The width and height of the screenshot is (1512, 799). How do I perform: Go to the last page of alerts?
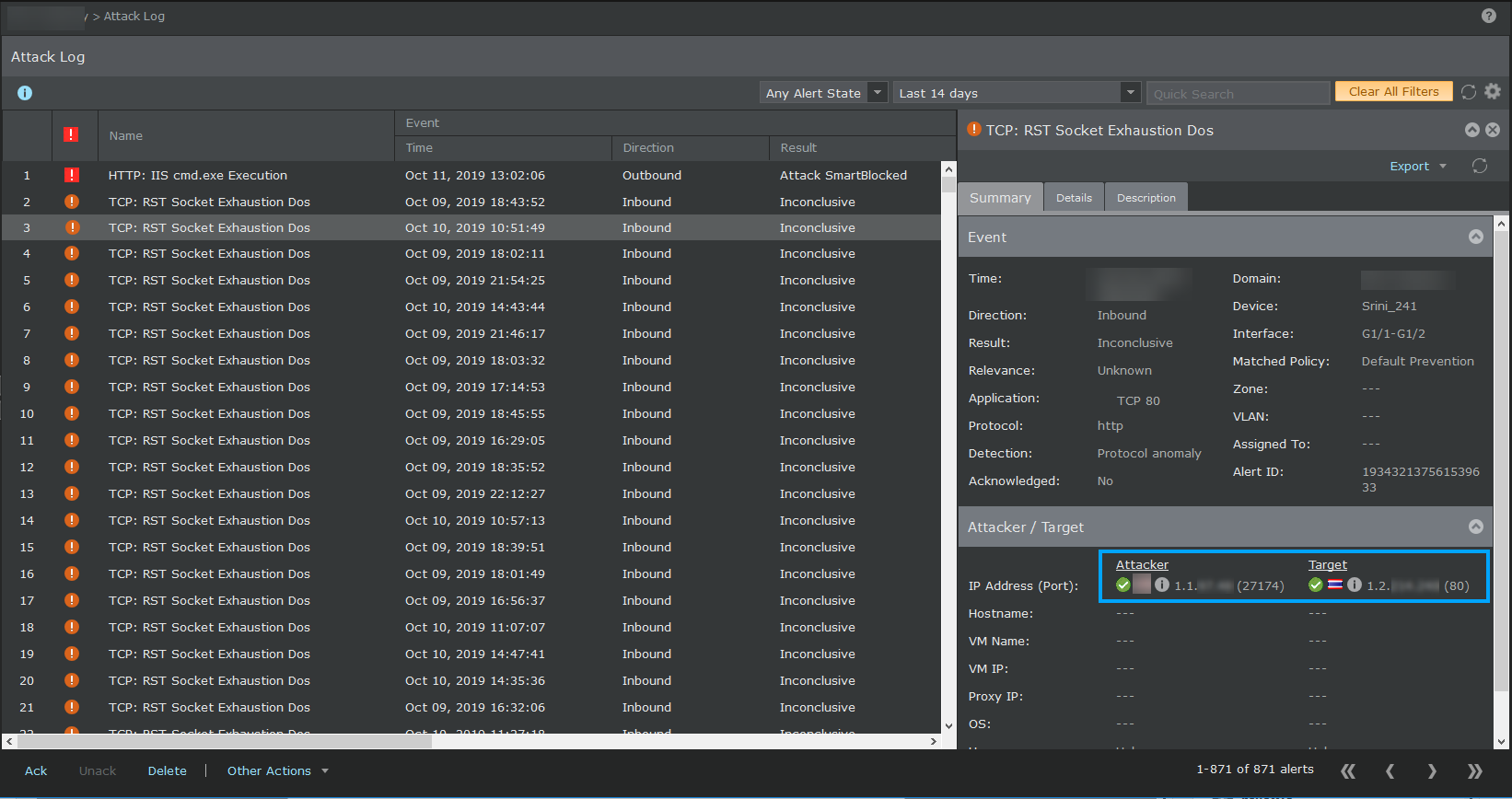coord(1474,771)
